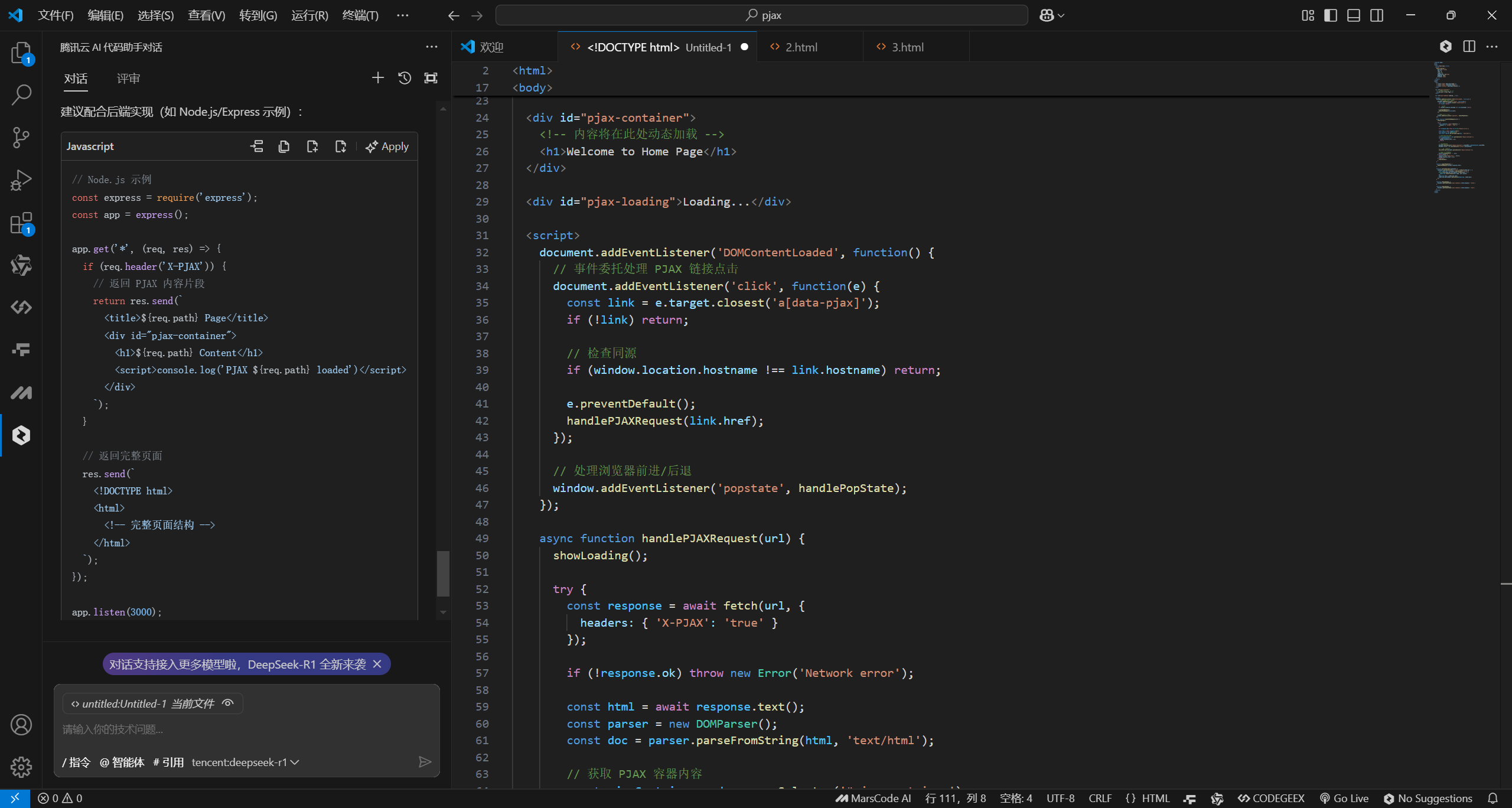
Task: Switch to the 对话 tab
Action: click(76, 79)
